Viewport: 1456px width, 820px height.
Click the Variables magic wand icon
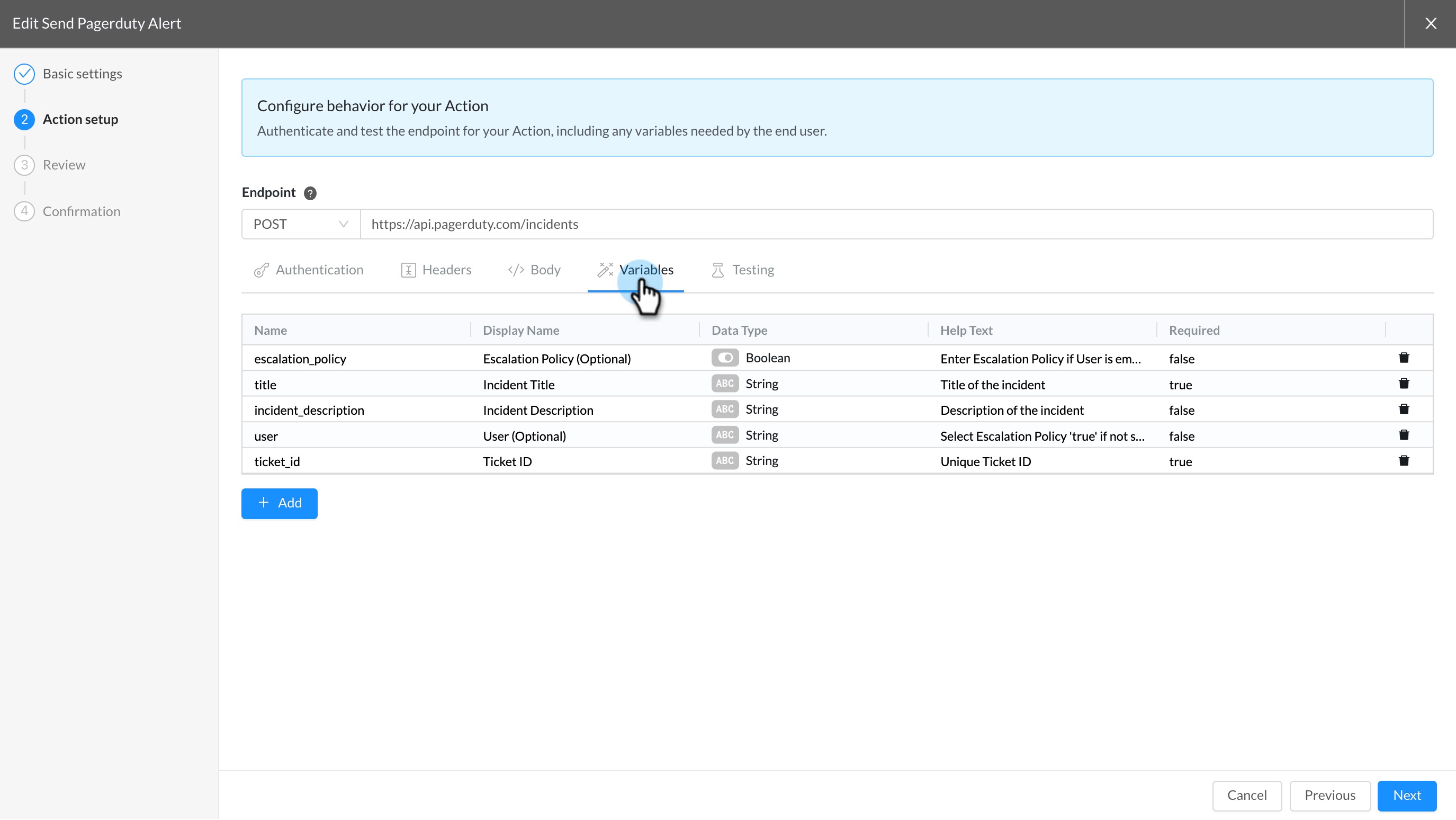(605, 270)
